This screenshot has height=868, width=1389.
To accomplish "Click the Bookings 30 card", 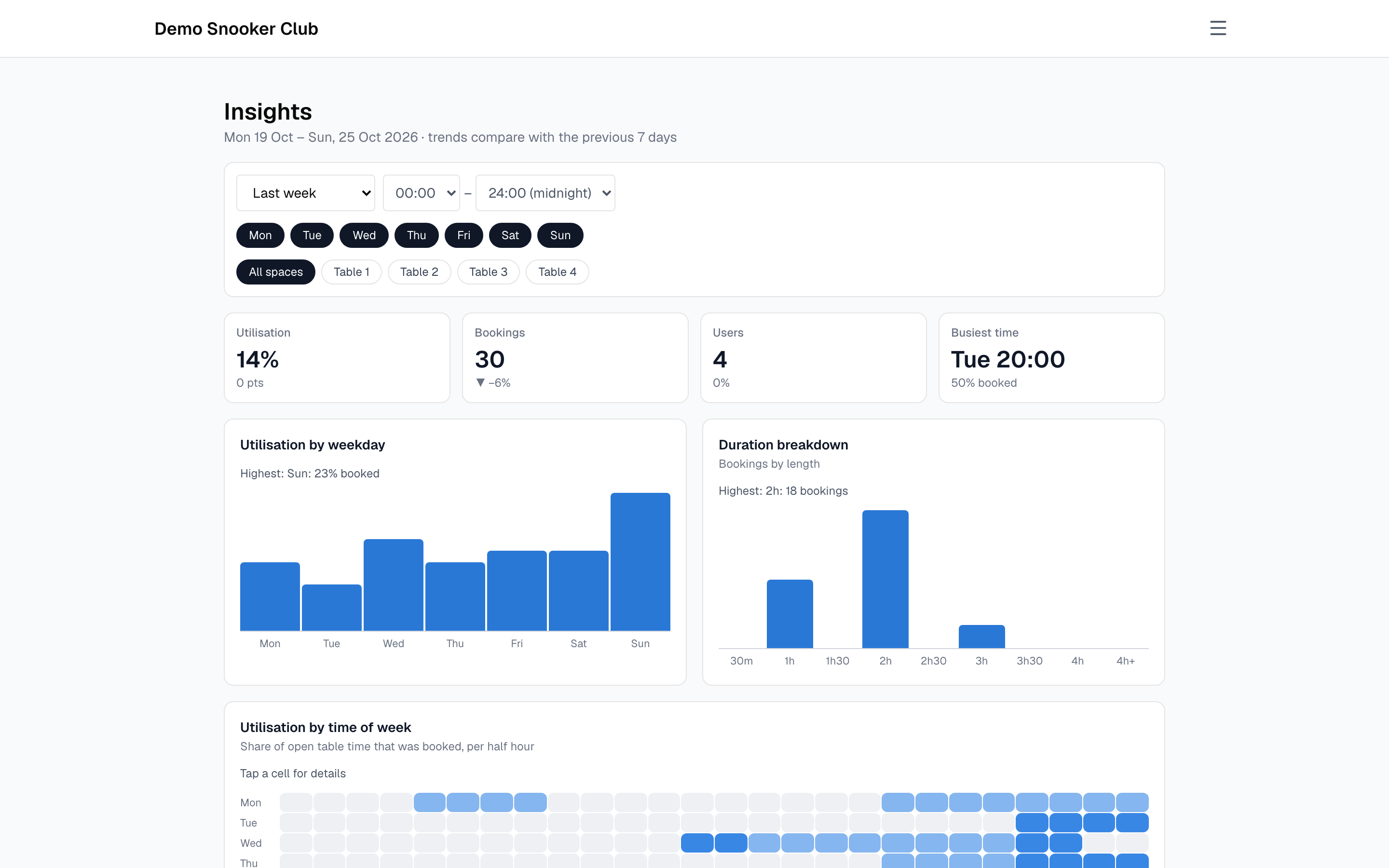I will 575,358.
